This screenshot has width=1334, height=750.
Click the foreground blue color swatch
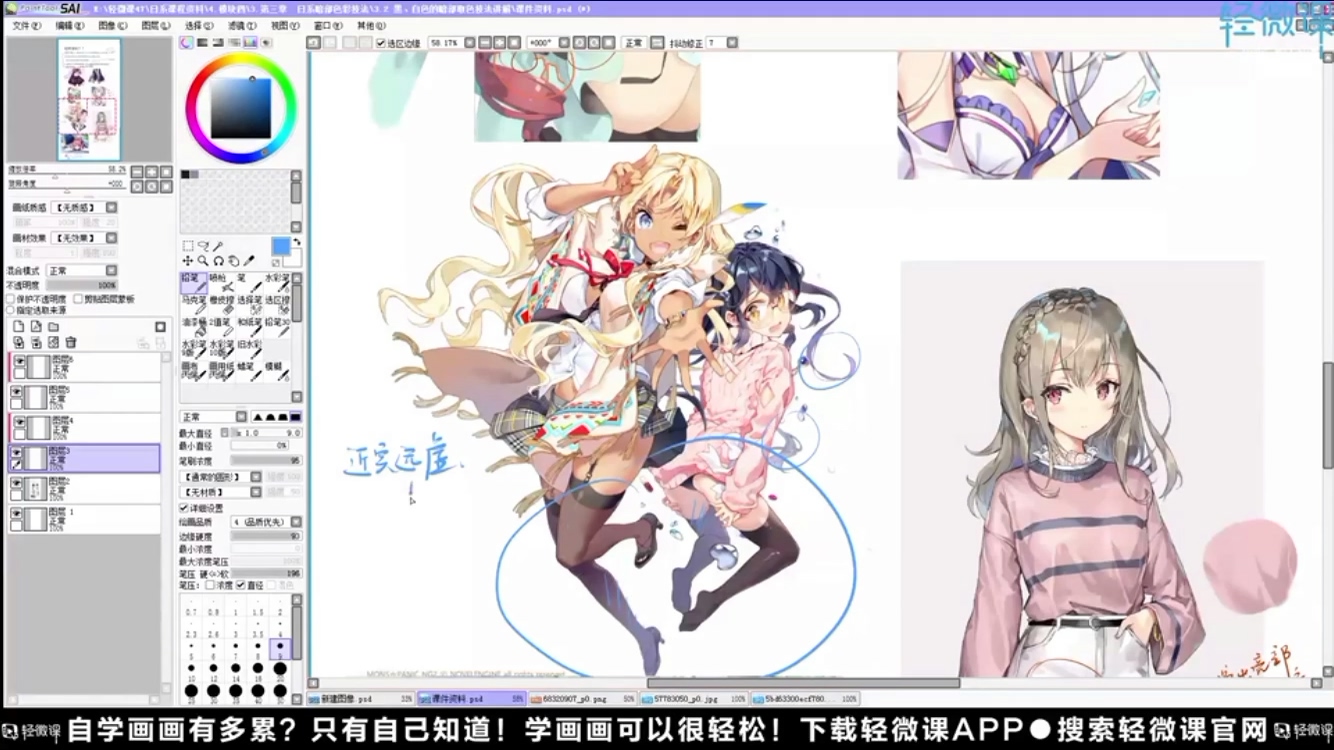tap(281, 247)
